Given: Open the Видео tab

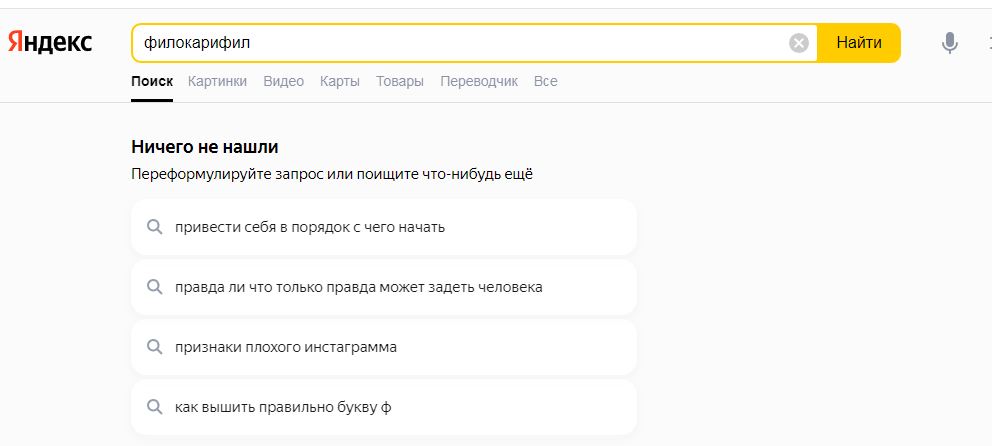Looking at the screenshot, I should pos(283,81).
